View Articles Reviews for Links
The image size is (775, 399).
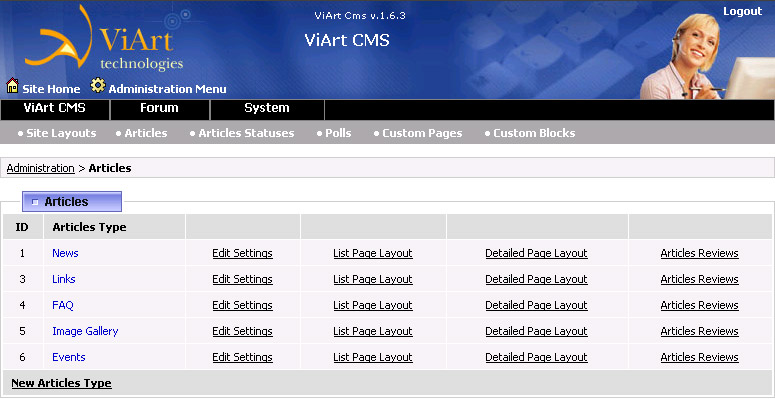pyautogui.click(x=699, y=279)
